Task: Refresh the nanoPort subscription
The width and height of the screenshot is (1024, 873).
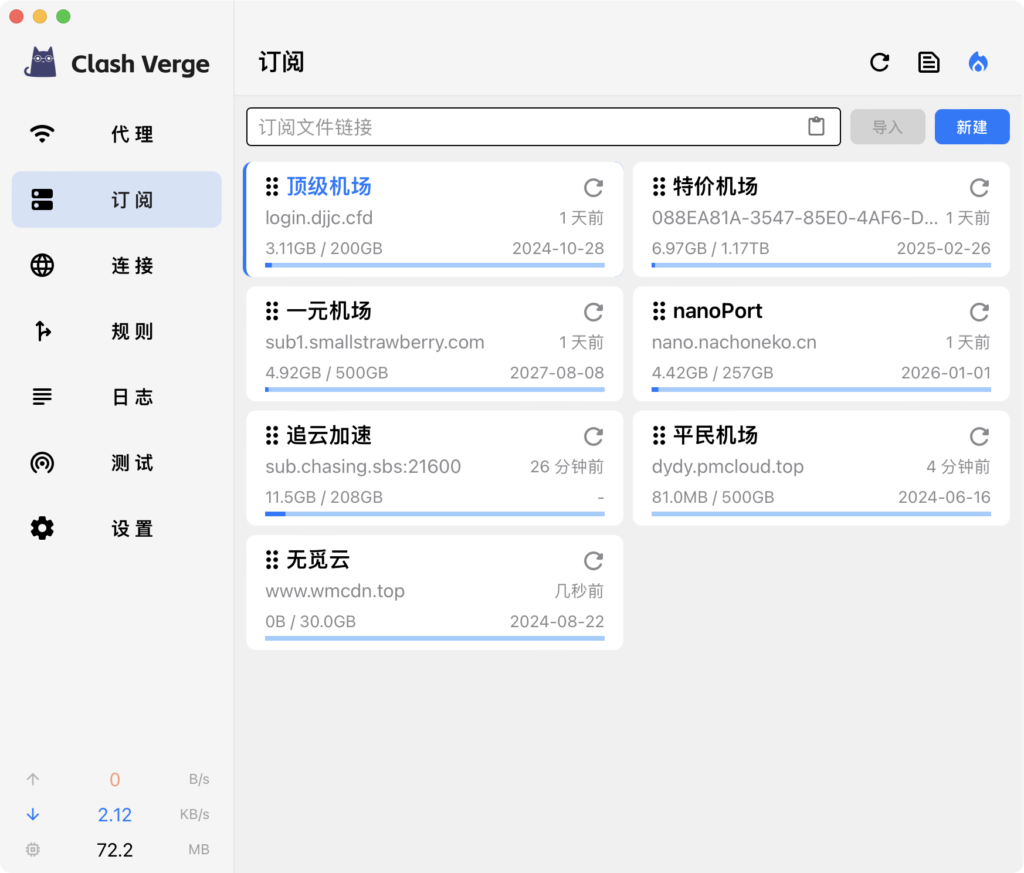Action: [979, 312]
